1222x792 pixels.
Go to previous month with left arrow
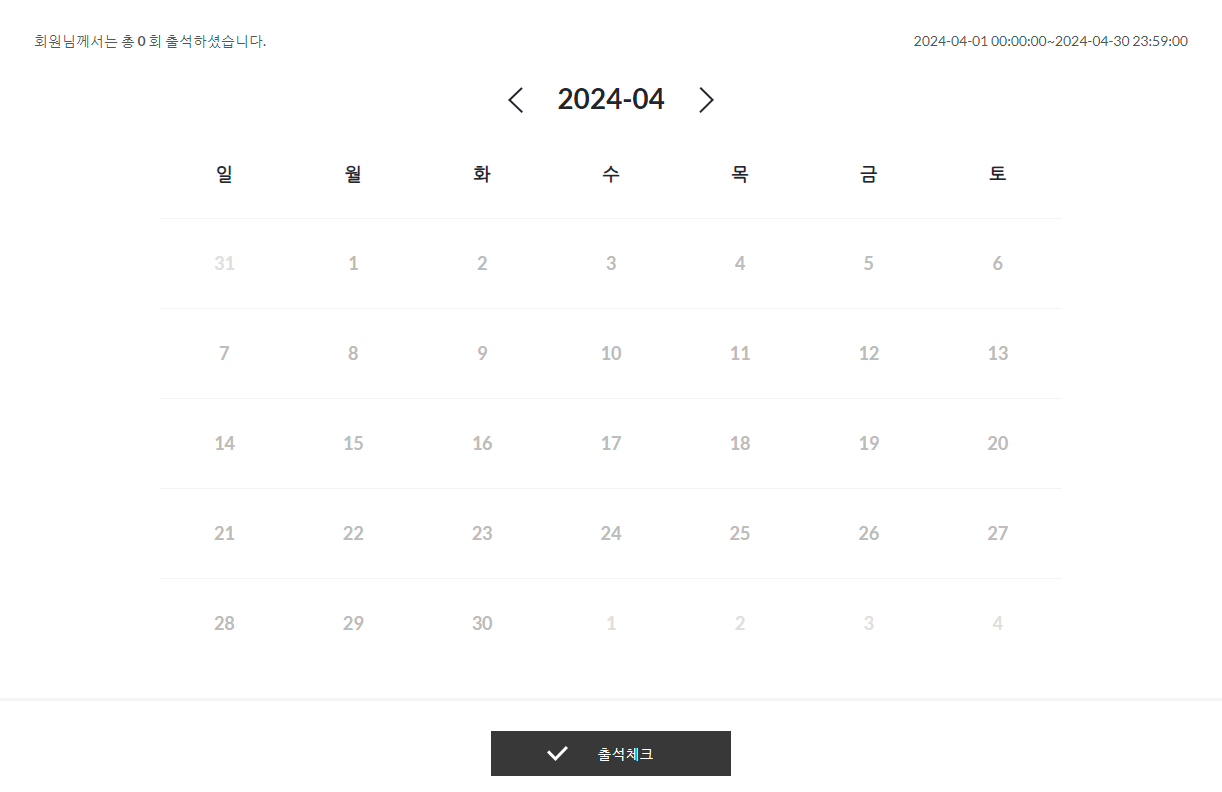coord(515,100)
